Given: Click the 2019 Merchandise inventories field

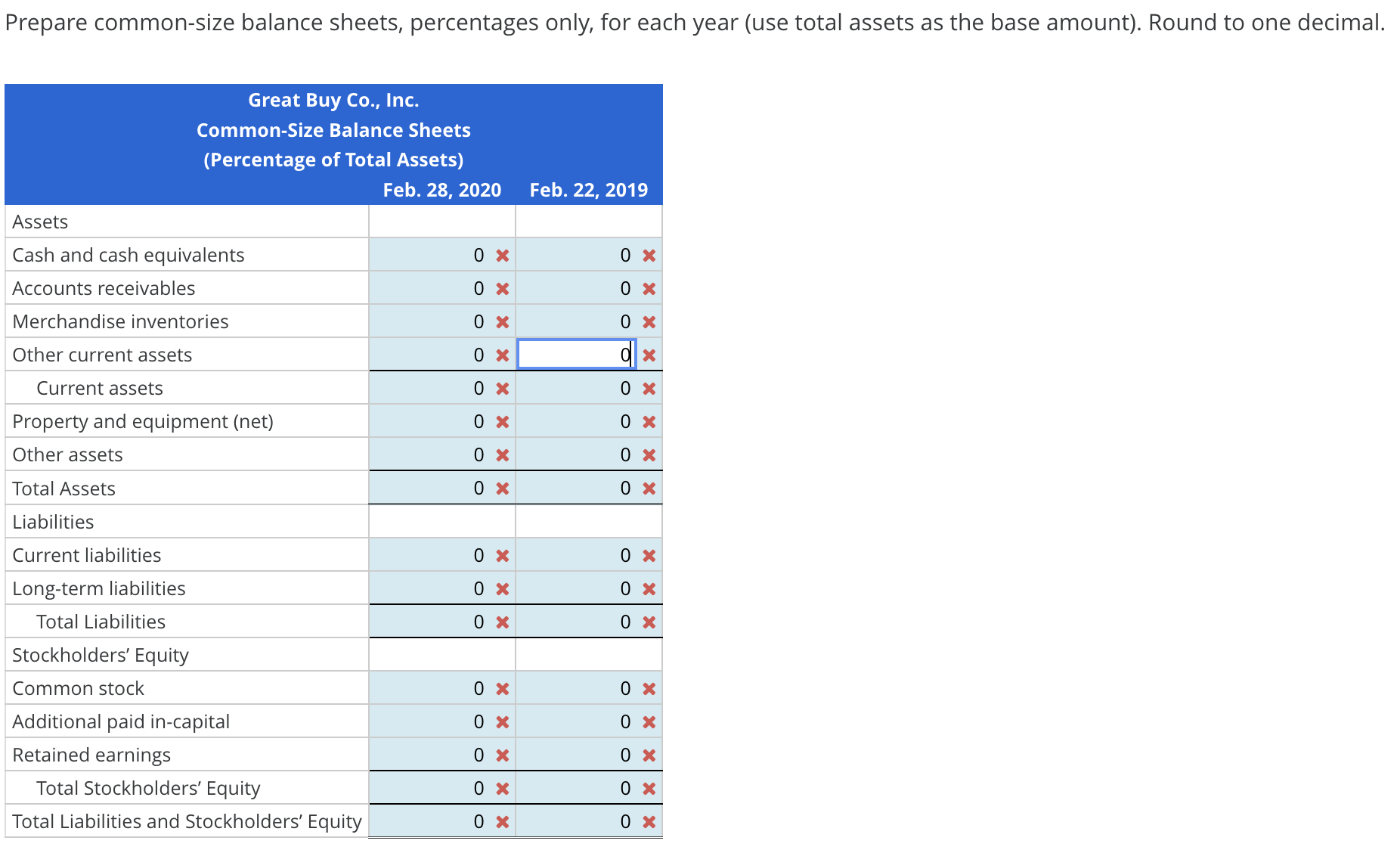Looking at the screenshot, I should coord(576,321).
